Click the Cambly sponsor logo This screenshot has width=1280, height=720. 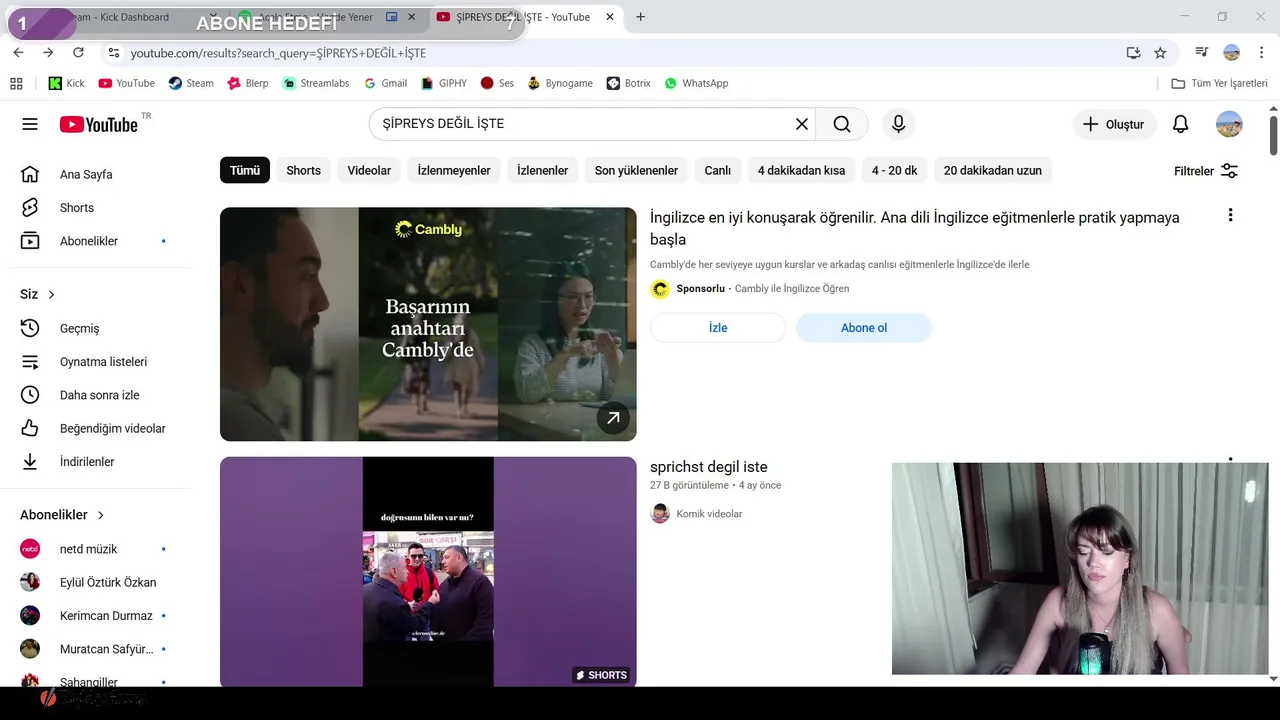point(660,289)
